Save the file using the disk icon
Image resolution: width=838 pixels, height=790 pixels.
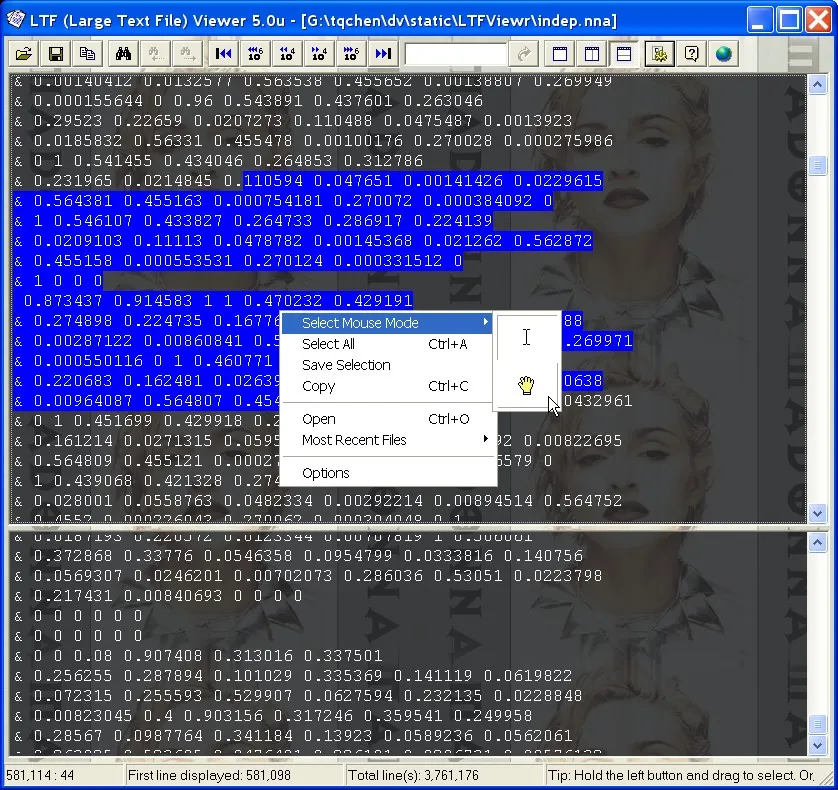56,54
